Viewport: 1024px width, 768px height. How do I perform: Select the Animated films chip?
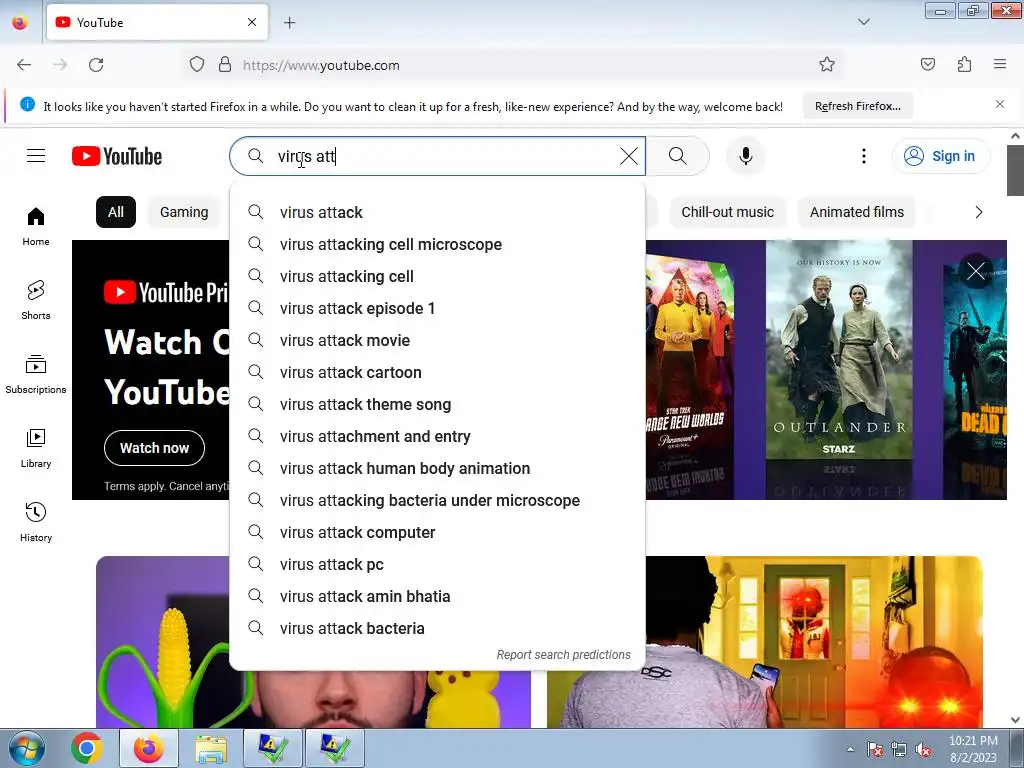pos(857,212)
